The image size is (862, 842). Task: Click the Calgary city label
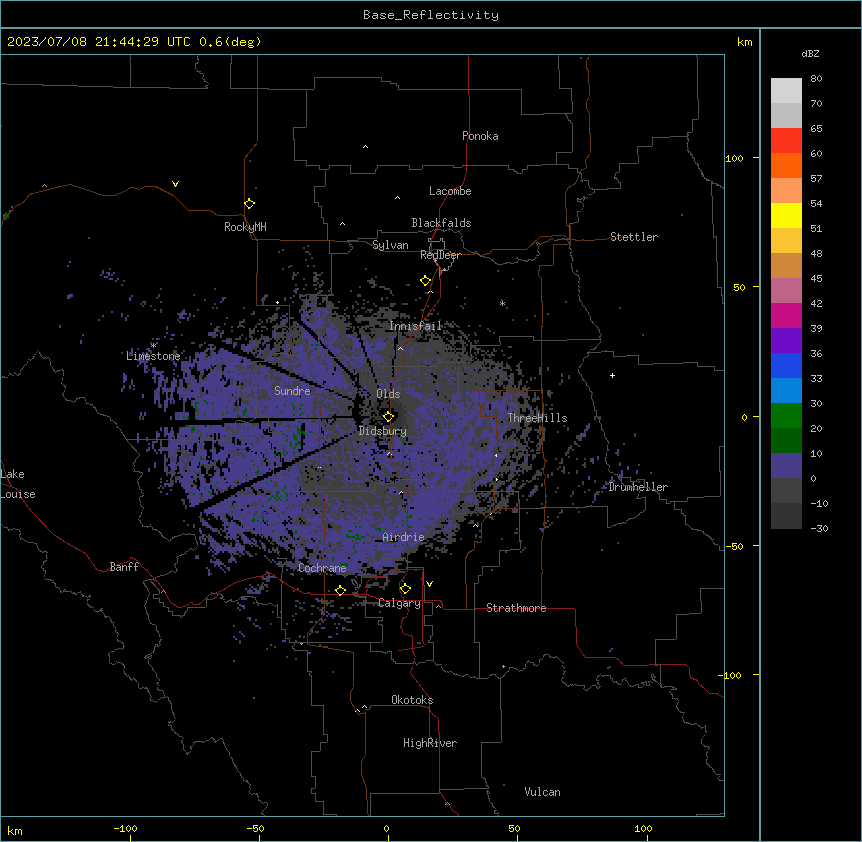pos(399,603)
